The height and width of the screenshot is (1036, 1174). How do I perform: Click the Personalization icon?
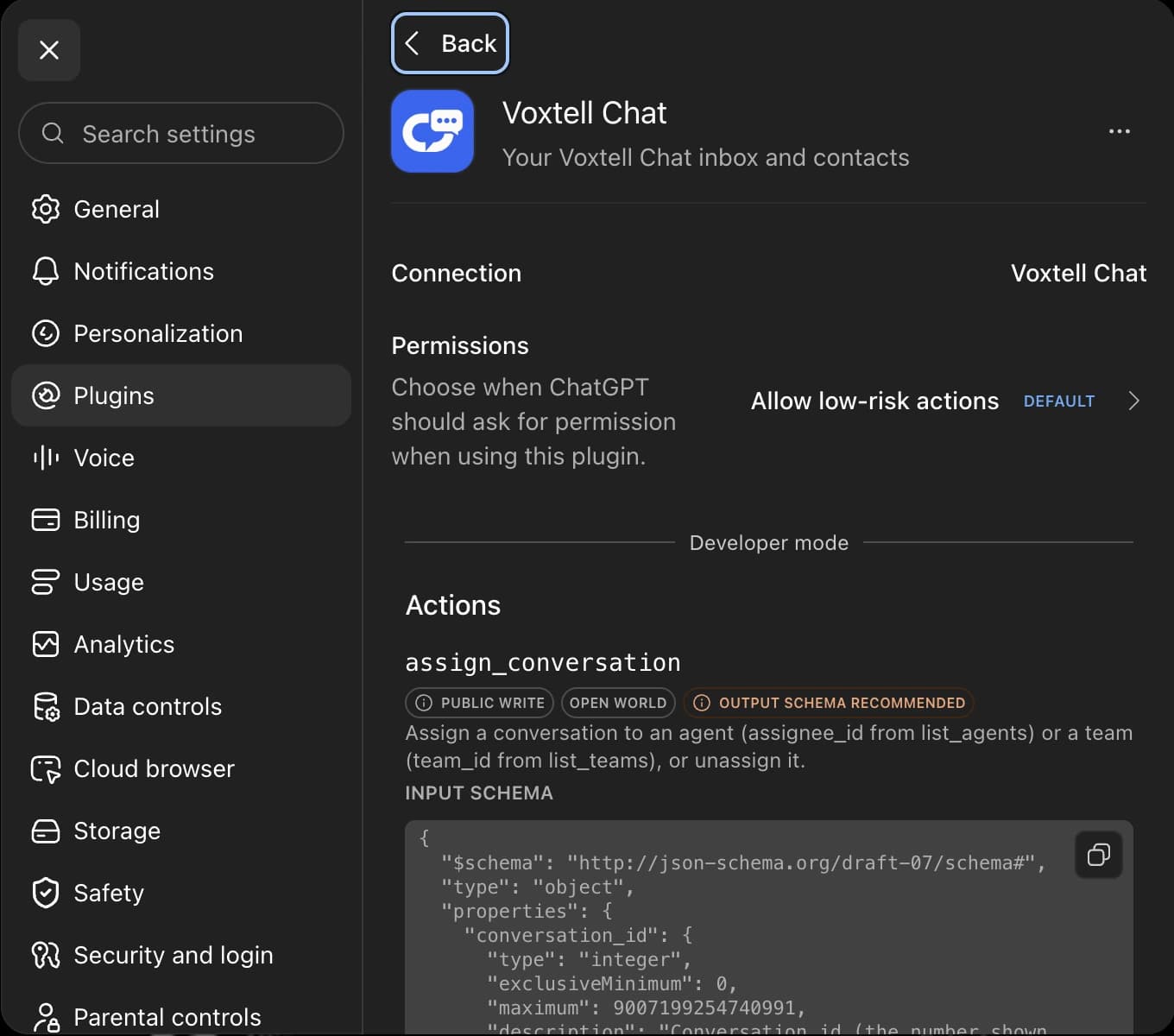click(46, 333)
